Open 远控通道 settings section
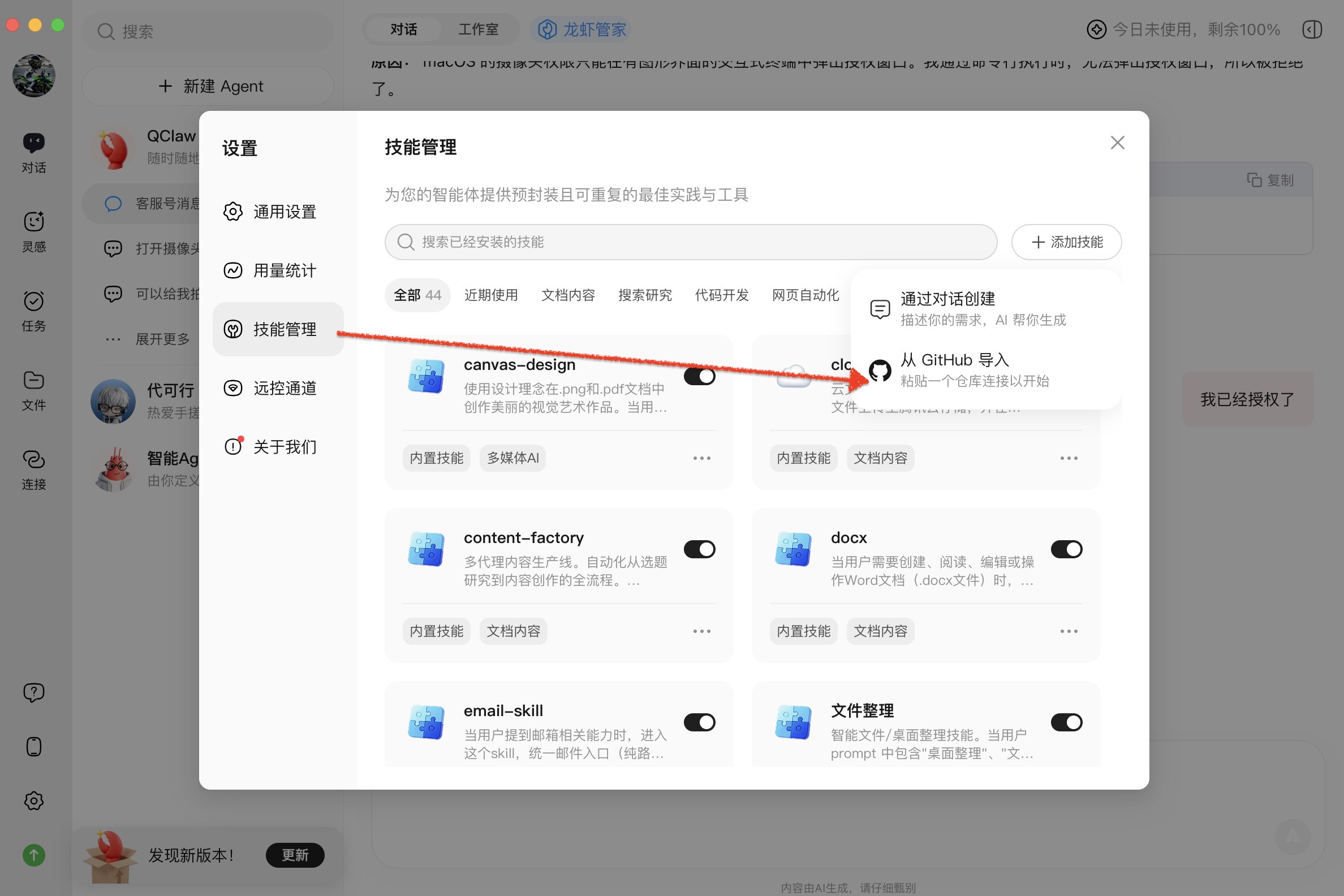 284,388
